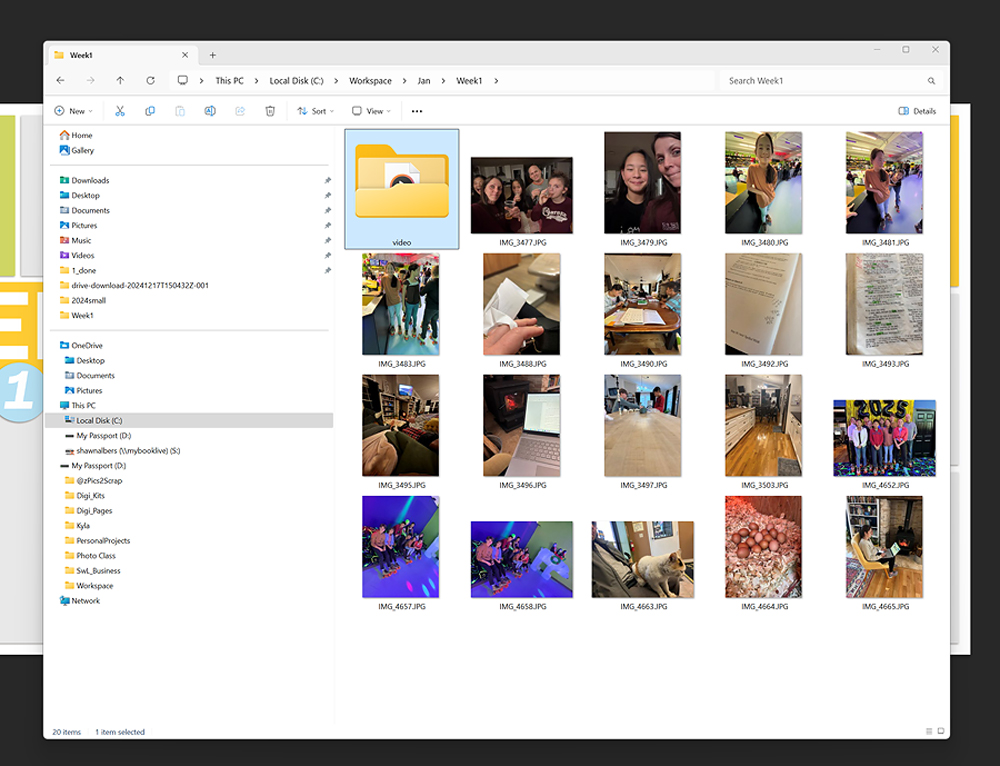Click the Paste icon in toolbar
Screen dimensions: 1000x766
point(180,111)
